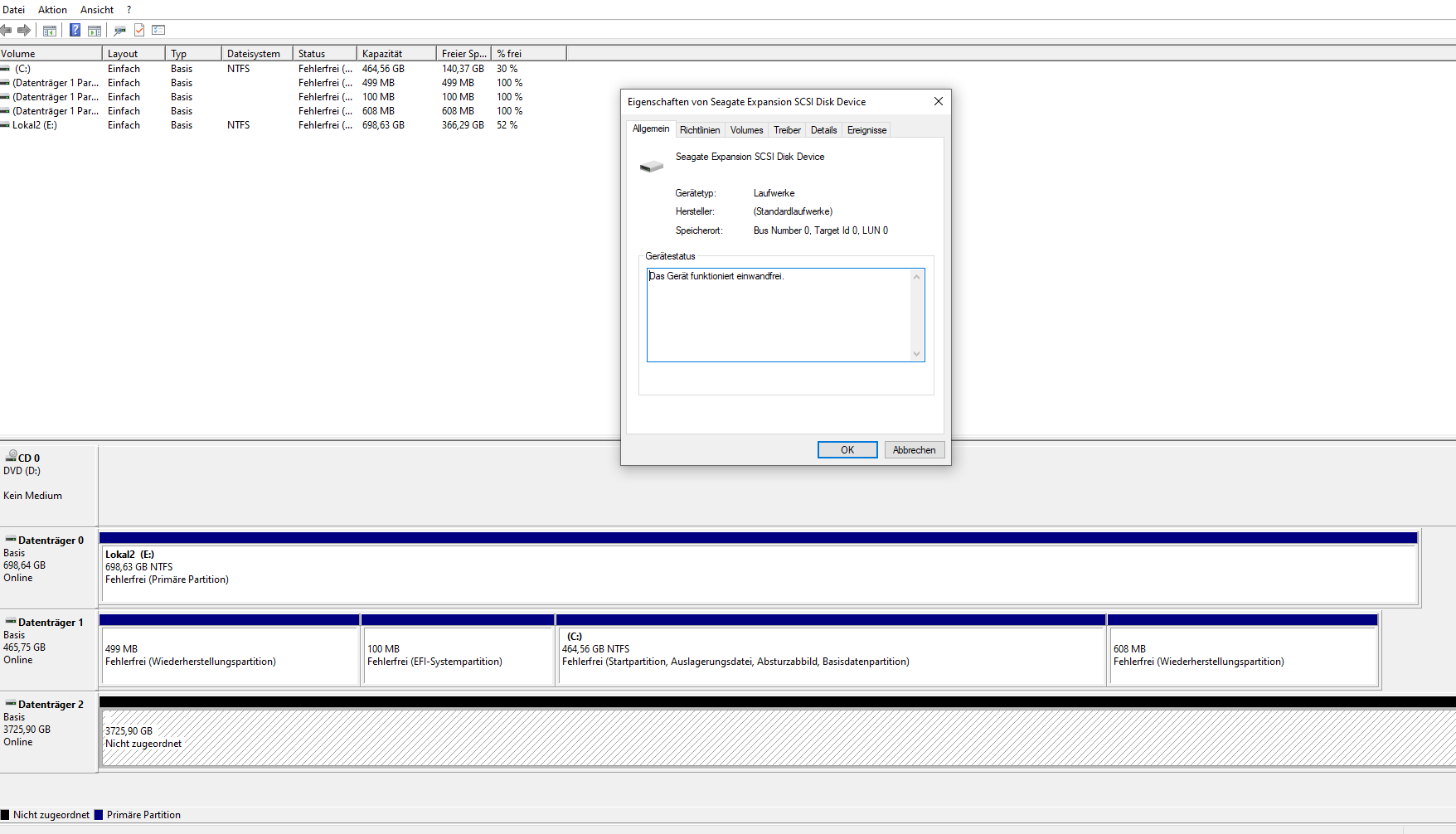Click the 'Bus Number 0, Target Id 0, LUN 0' text
Screen dimensions: 1456x834
click(821, 230)
